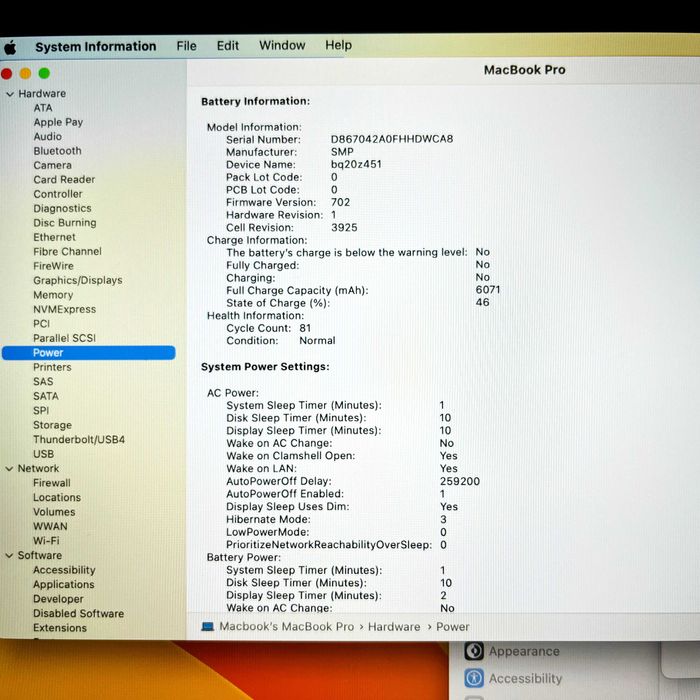The image size is (700, 700).
Task: Select Printers in the sidebar
Action: point(52,367)
